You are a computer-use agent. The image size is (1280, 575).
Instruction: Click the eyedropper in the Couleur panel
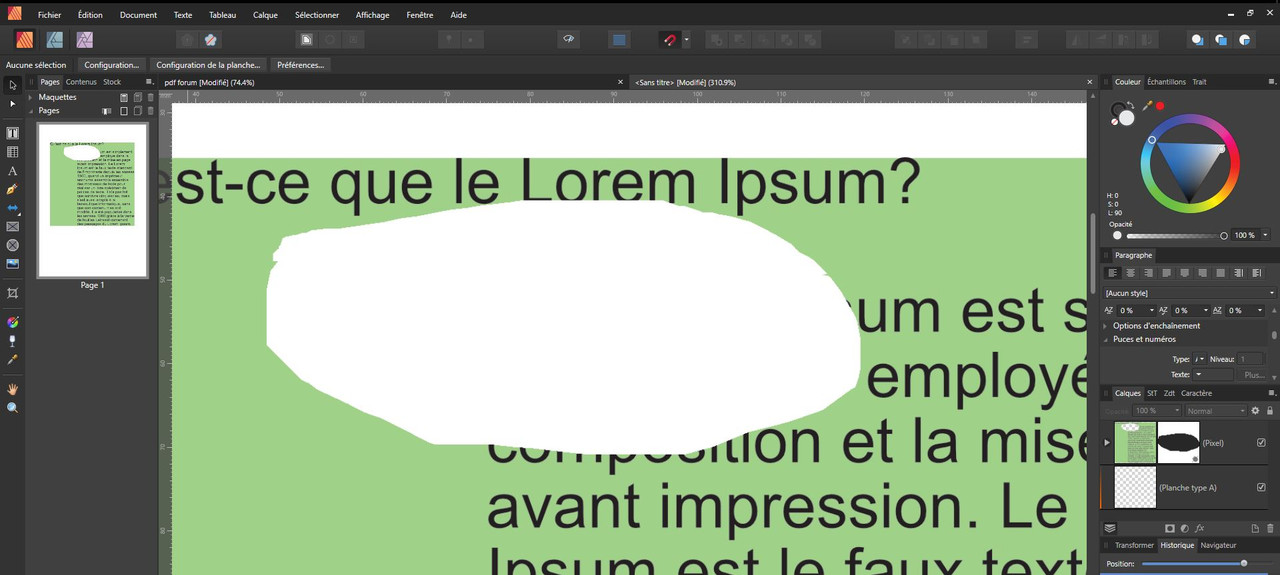(1148, 105)
